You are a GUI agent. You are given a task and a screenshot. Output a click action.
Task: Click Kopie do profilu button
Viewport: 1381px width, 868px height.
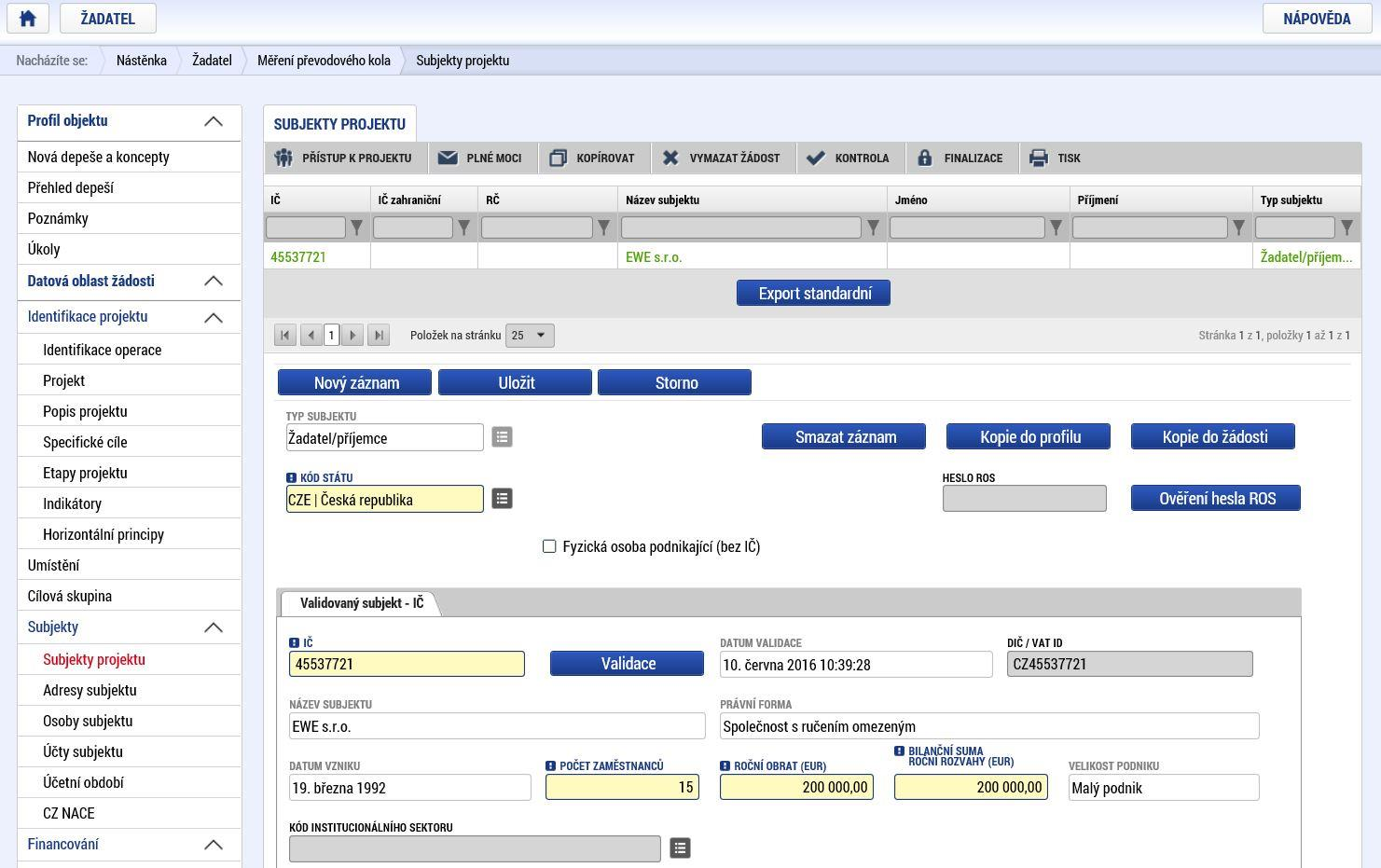point(1029,436)
